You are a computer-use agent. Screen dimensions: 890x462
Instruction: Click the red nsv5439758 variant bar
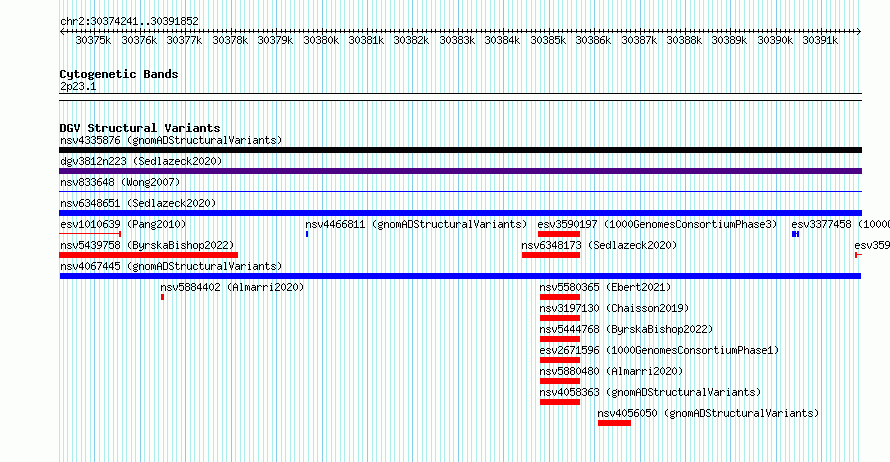click(x=149, y=255)
